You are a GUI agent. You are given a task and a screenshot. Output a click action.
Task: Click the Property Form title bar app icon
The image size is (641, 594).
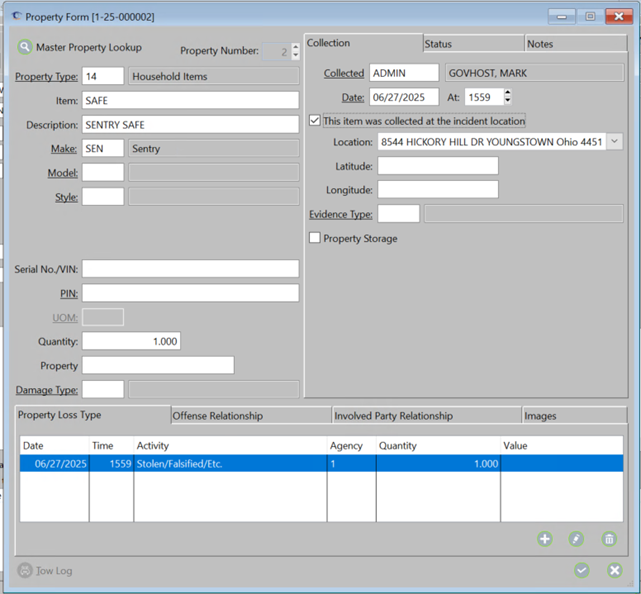(17, 17)
